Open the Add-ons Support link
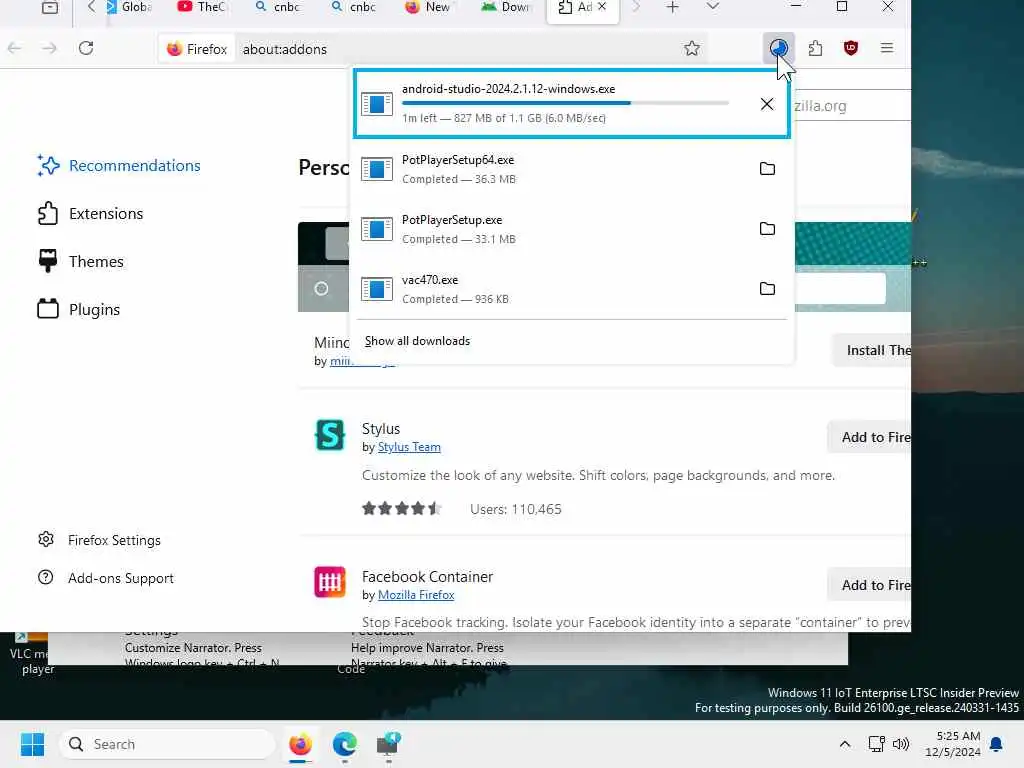This screenshot has width=1024, height=768. pyautogui.click(x=106, y=578)
